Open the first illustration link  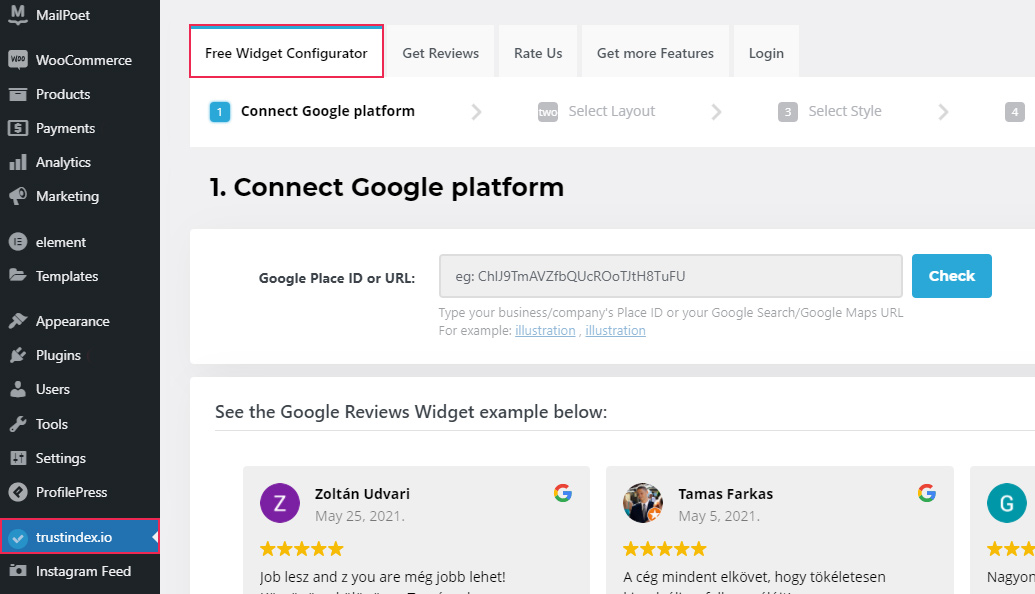(545, 331)
